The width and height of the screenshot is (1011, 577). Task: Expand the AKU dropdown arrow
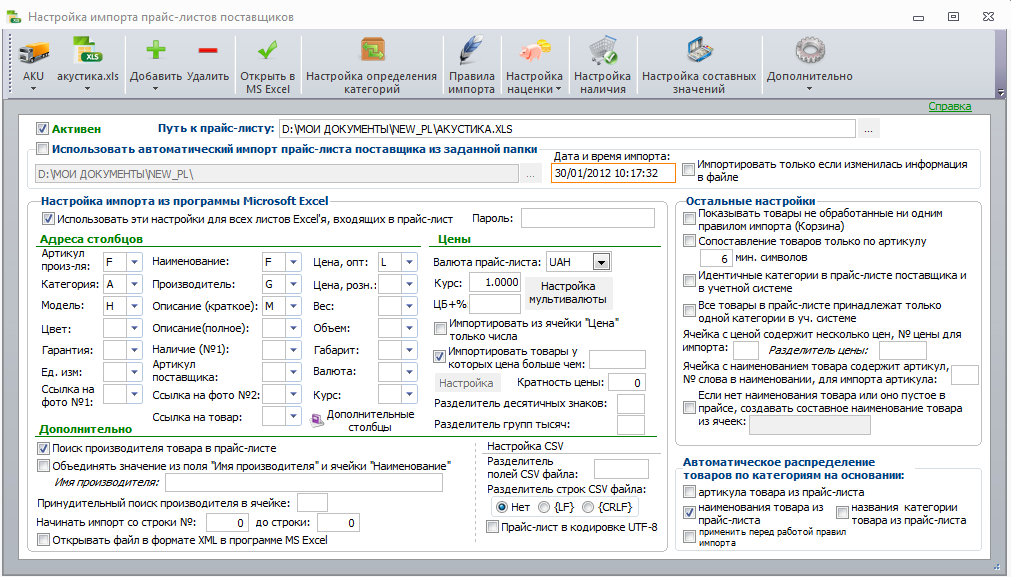pos(34,89)
